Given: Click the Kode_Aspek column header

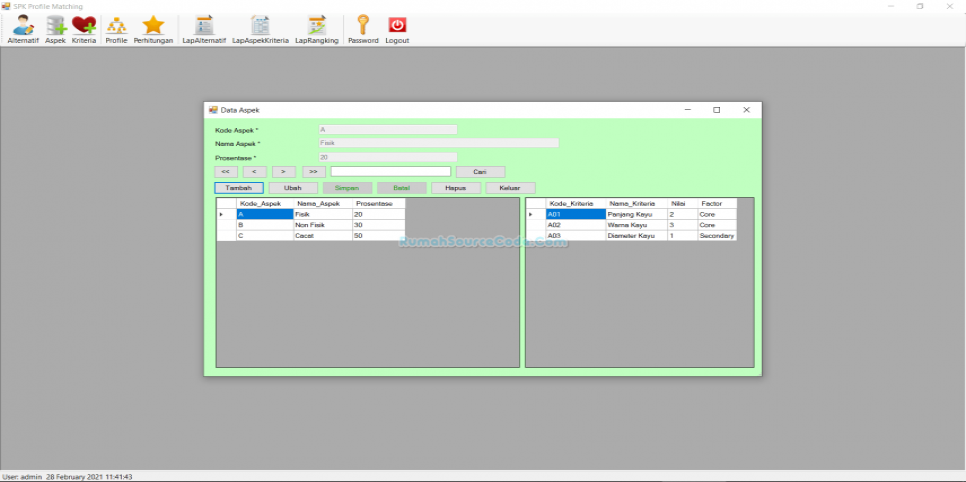Looking at the screenshot, I should (x=265, y=203).
